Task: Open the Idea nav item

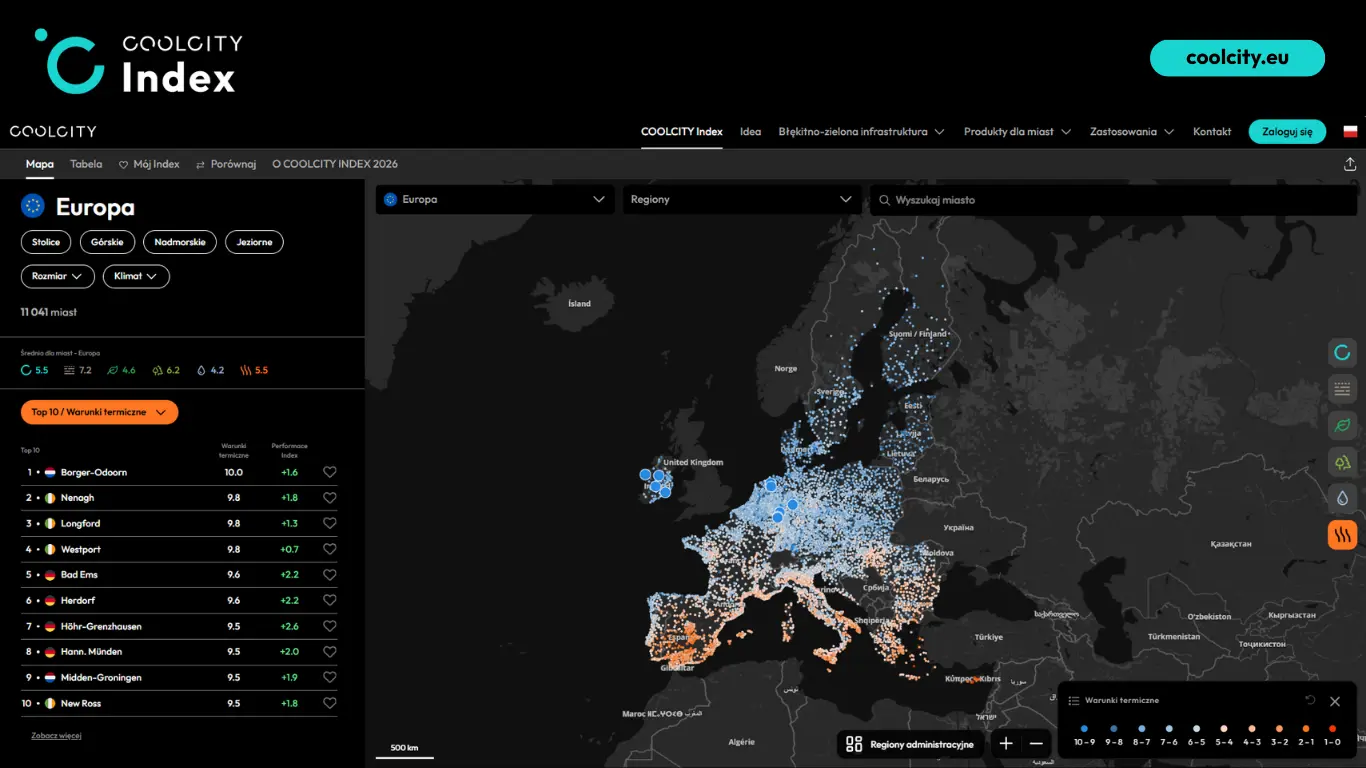Action: [x=750, y=131]
